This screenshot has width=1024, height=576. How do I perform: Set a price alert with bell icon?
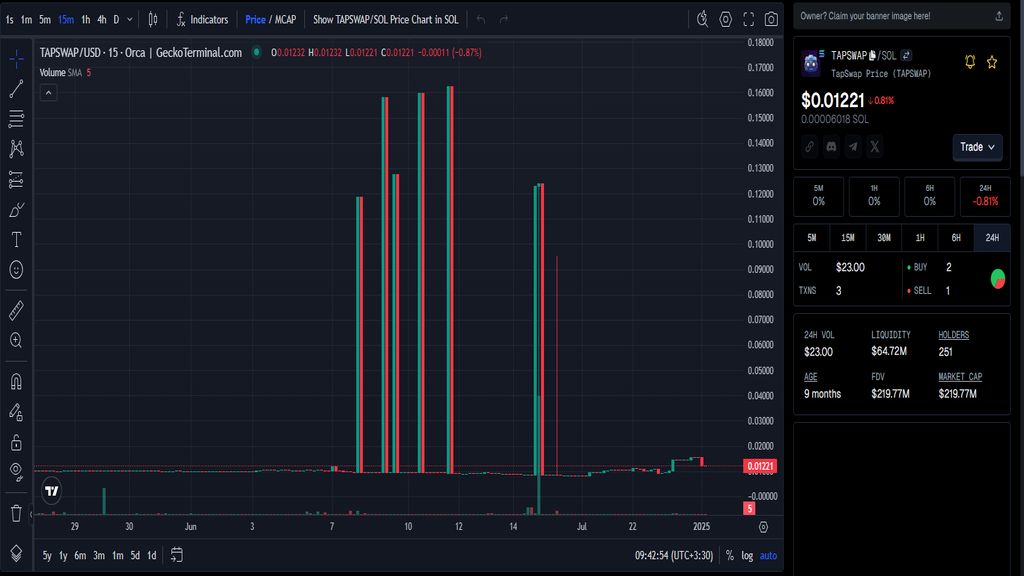click(969, 62)
